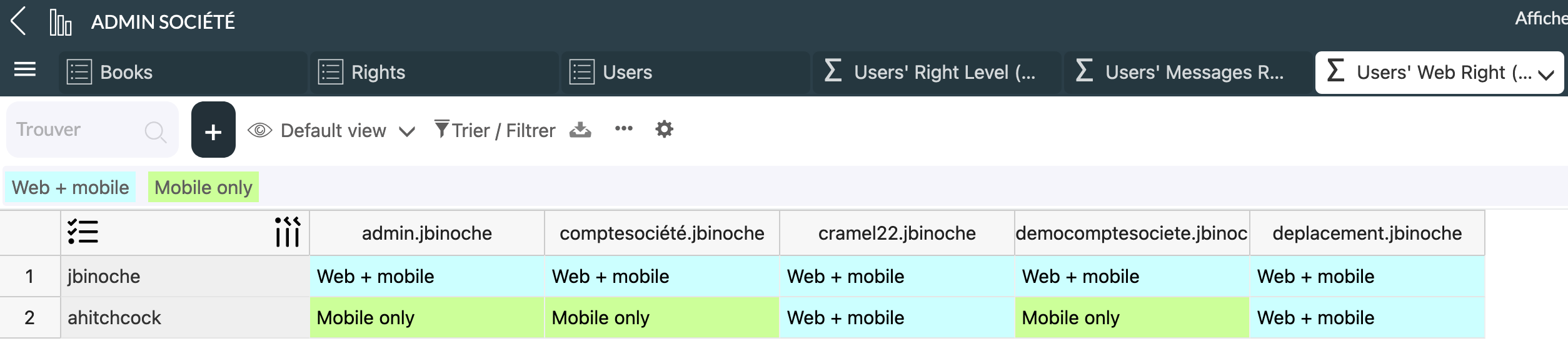
Task: Add a new entry with plus button
Action: click(213, 130)
